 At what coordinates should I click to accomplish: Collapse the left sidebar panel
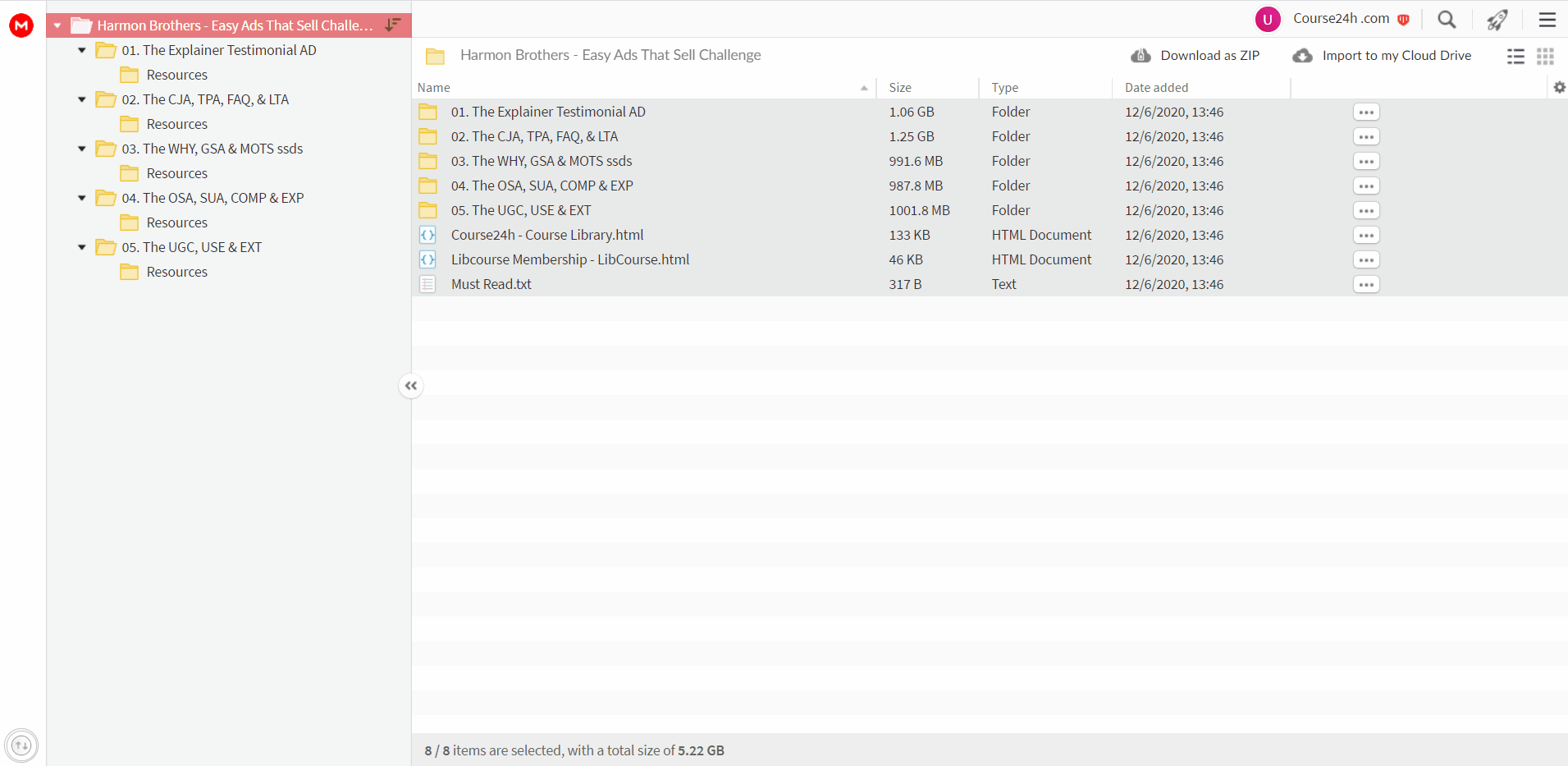click(411, 385)
